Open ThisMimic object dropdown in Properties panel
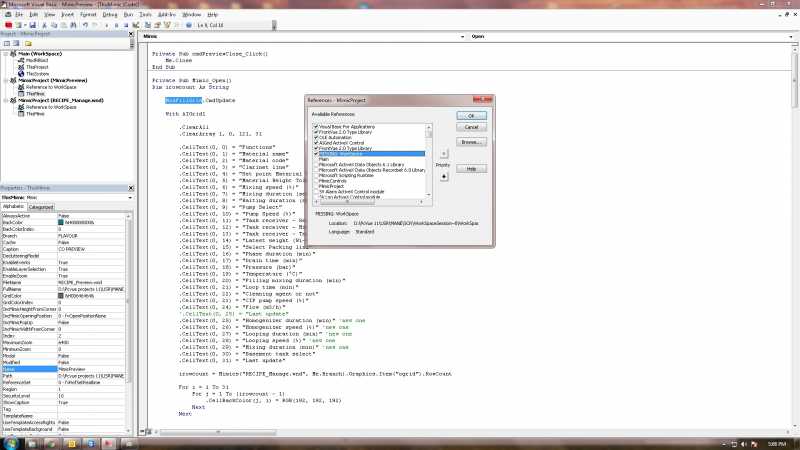 pos(130,197)
